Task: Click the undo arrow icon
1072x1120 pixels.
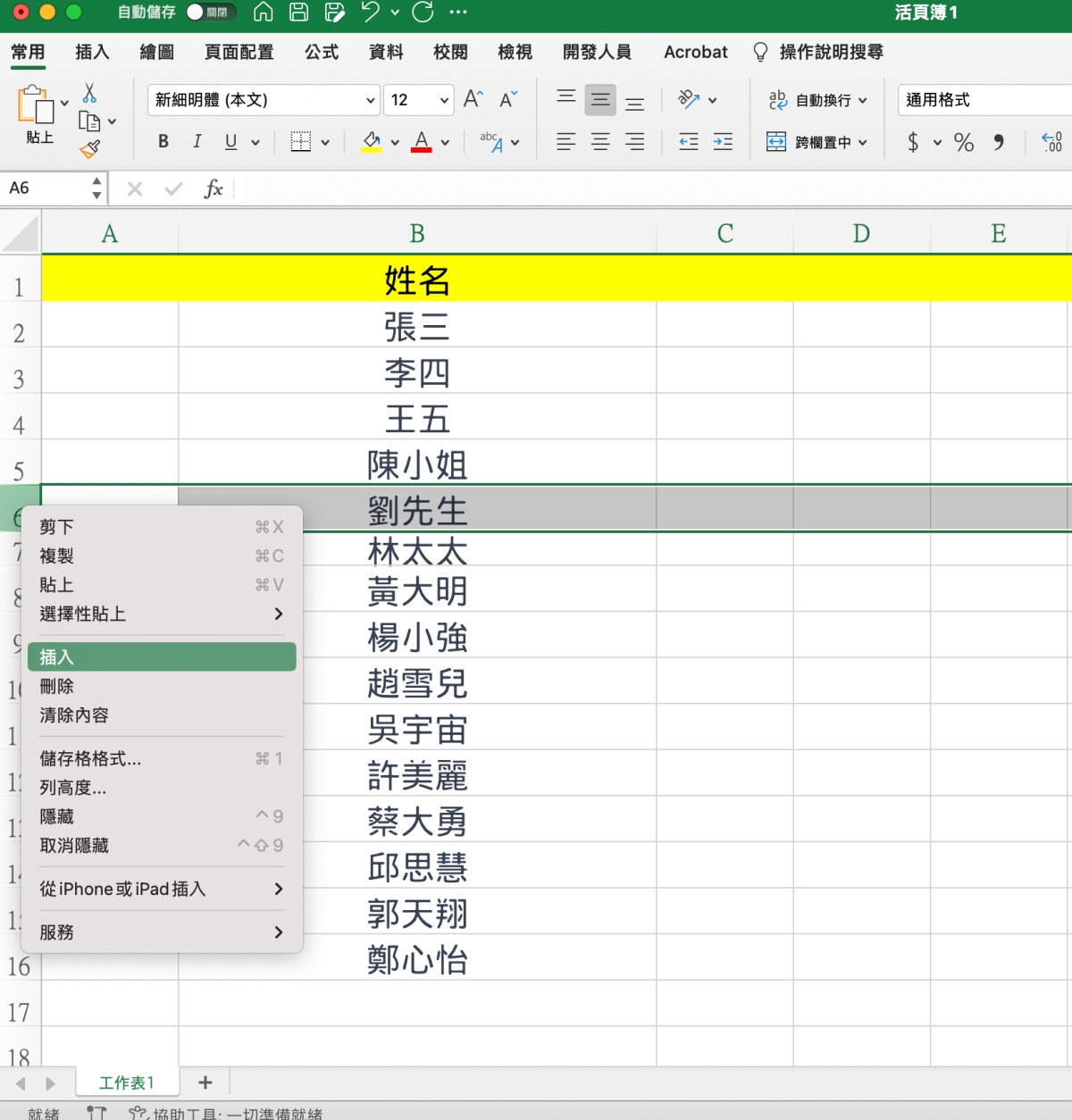Action: click(x=371, y=13)
